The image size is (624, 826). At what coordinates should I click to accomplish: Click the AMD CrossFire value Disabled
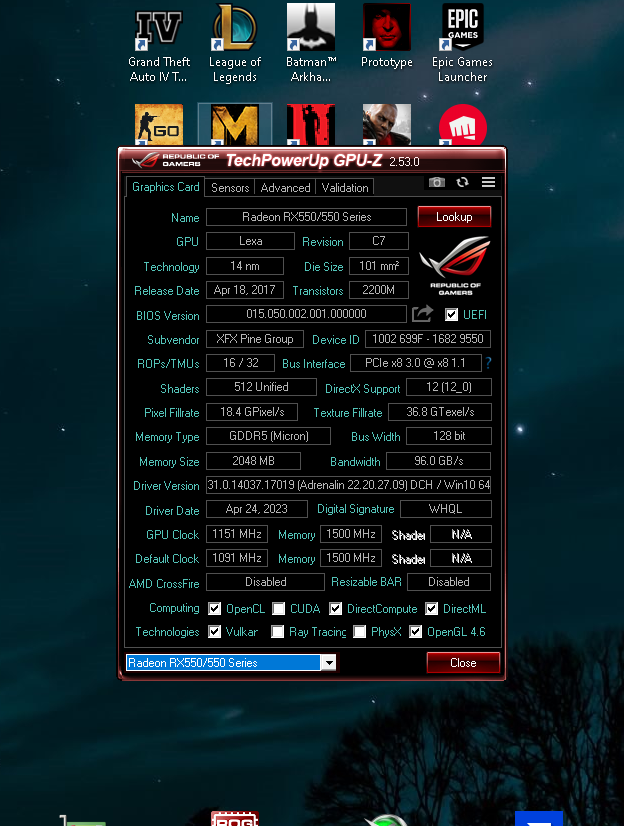coord(265,582)
